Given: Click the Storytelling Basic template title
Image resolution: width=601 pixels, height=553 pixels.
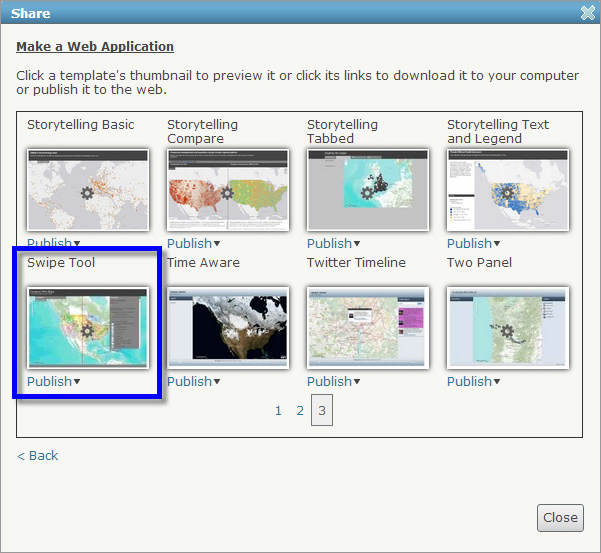Looking at the screenshot, I should (80, 125).
